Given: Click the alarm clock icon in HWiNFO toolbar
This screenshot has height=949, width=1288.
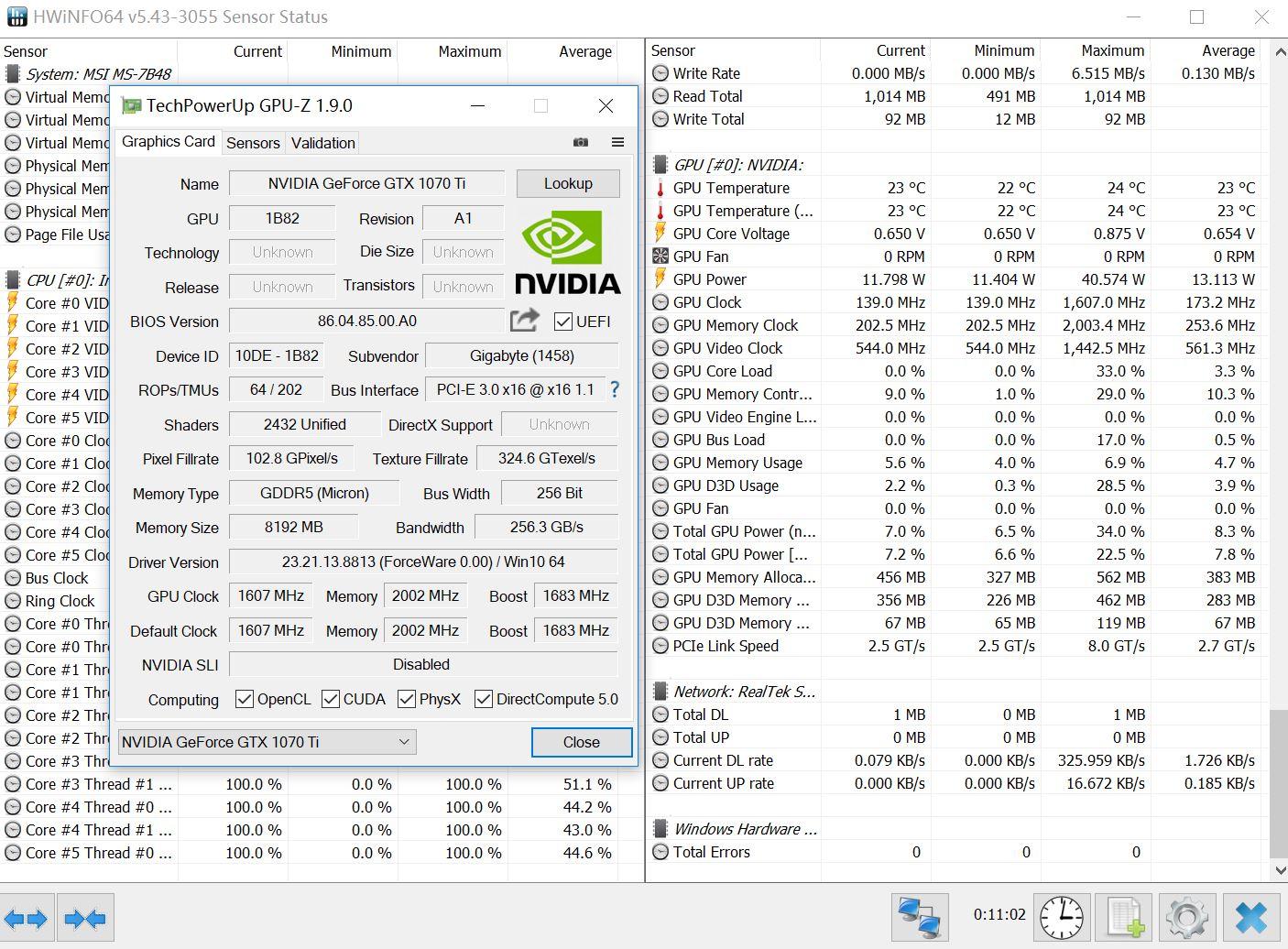Looking at the screenshot, I should (x=1061, y=916).
